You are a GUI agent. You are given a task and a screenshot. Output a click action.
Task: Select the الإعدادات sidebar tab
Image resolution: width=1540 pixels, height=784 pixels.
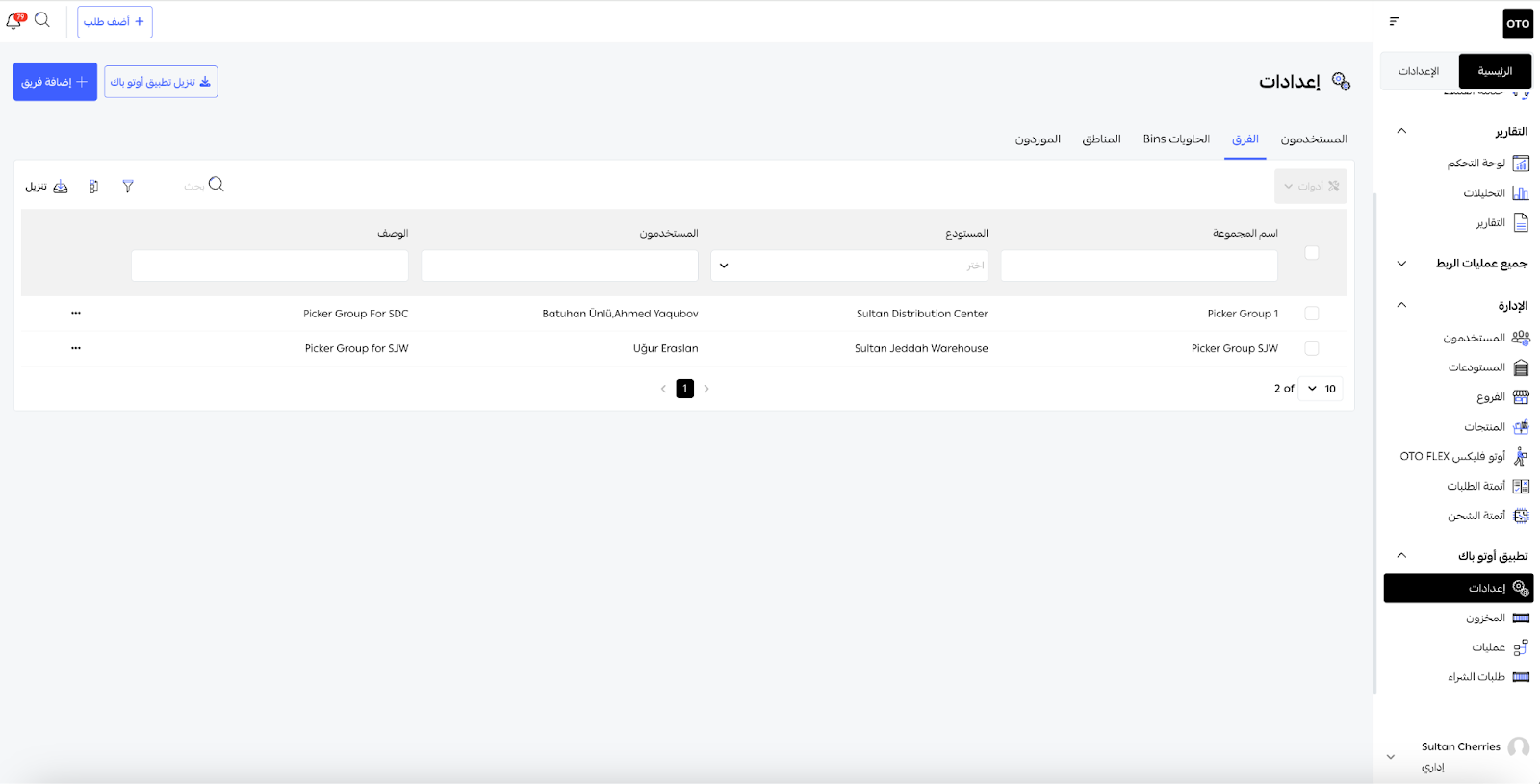(1419, 71)
